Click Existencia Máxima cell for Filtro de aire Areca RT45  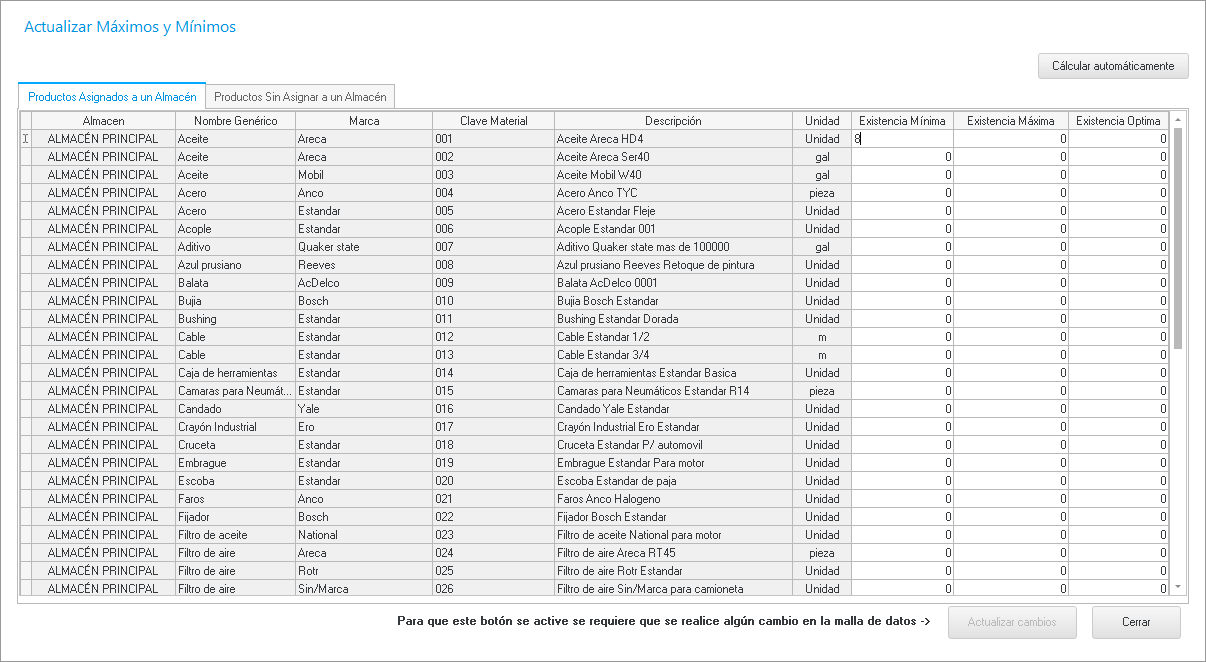1010,553
